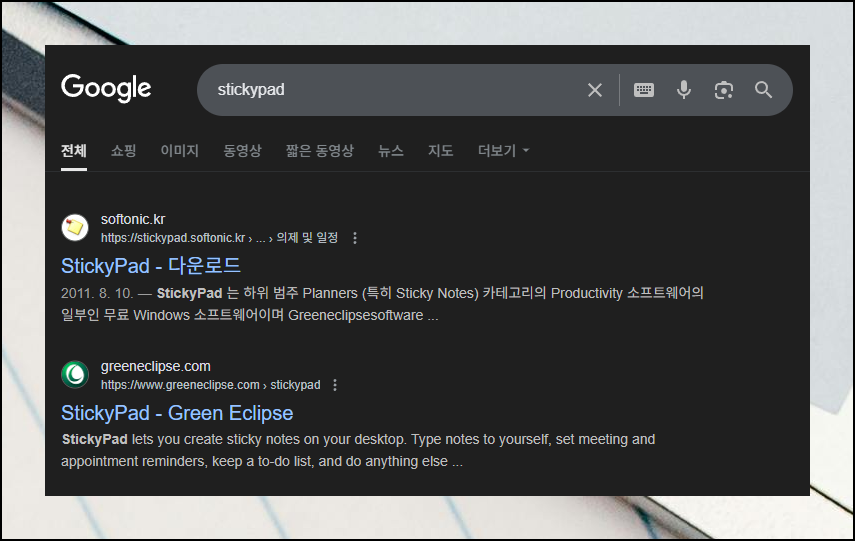Switch to the 쇼핑 tab
Viewport: 855px width, 541px height.
coord(123,151)
